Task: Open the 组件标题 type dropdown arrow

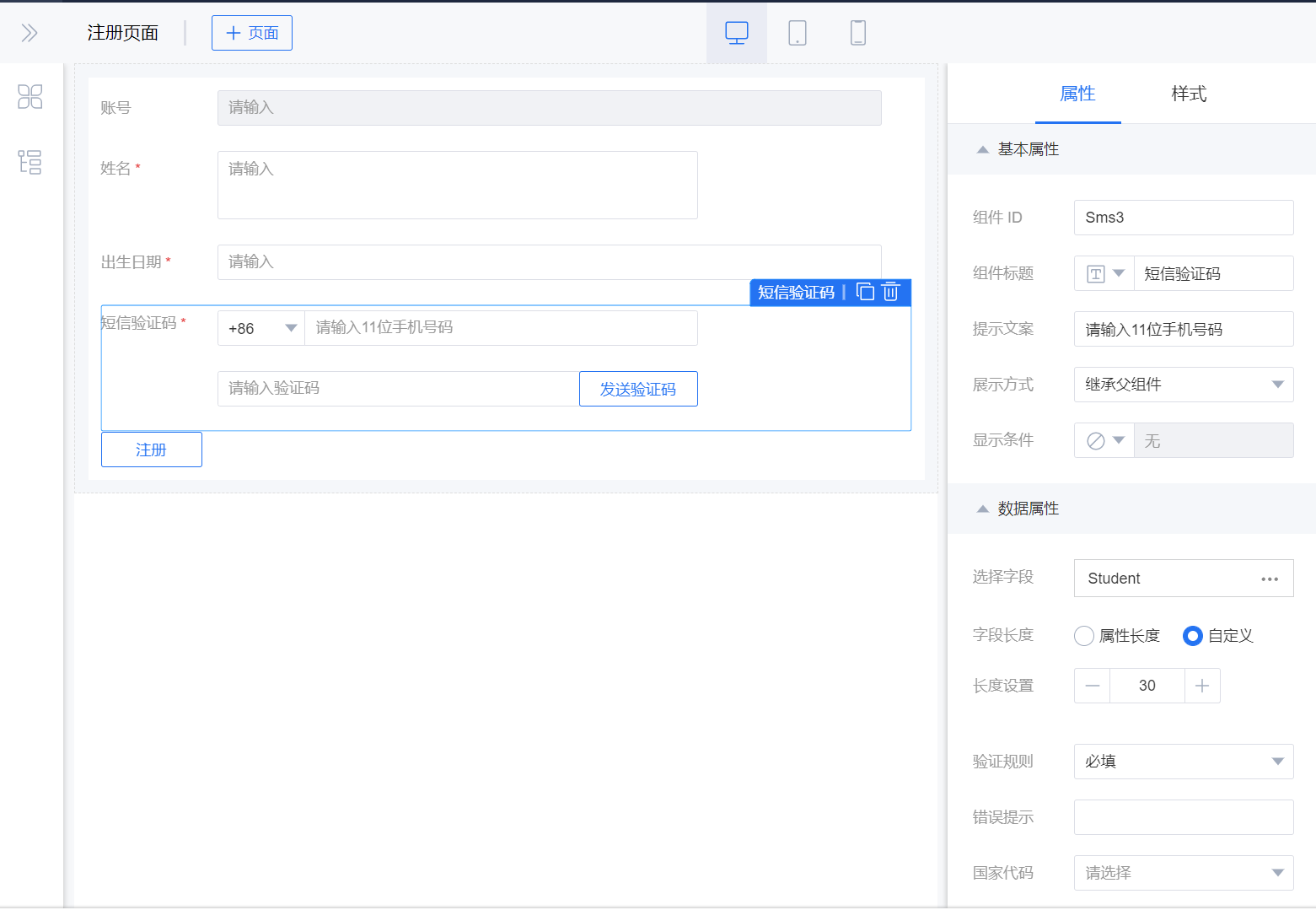Action: pyautogui.click(x=1119, y=273)
